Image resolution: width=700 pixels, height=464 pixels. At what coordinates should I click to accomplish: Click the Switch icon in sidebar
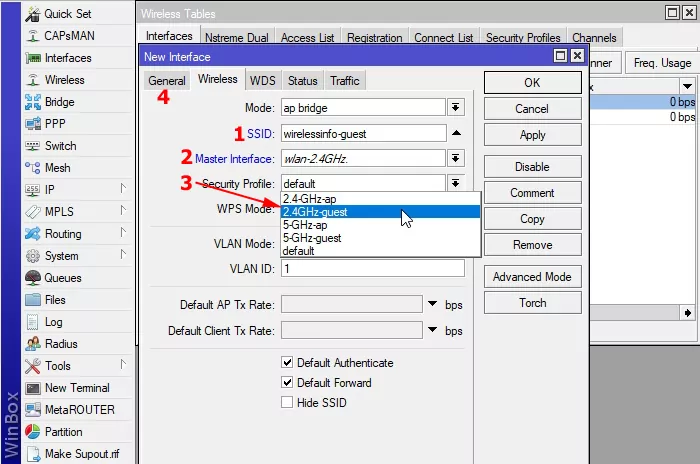tap(33, 146)
